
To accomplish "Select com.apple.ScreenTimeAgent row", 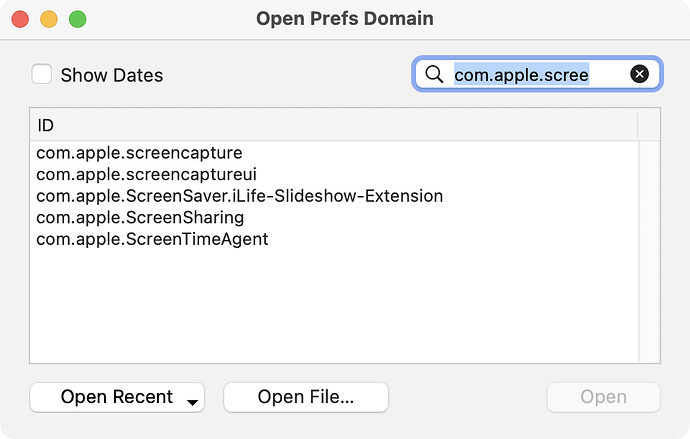I will point(334,239).
